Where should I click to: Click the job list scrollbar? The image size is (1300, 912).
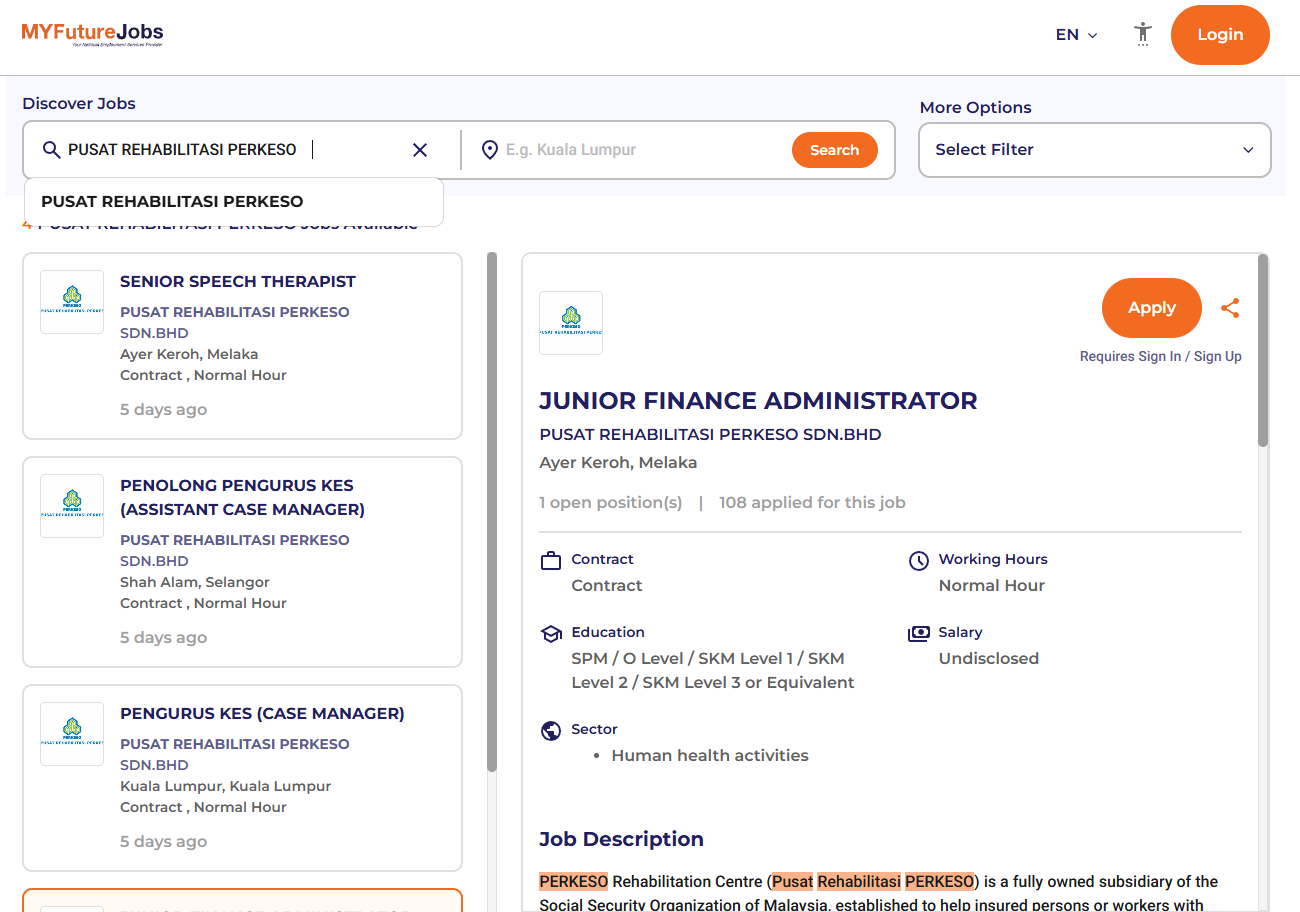pos(492,511)
